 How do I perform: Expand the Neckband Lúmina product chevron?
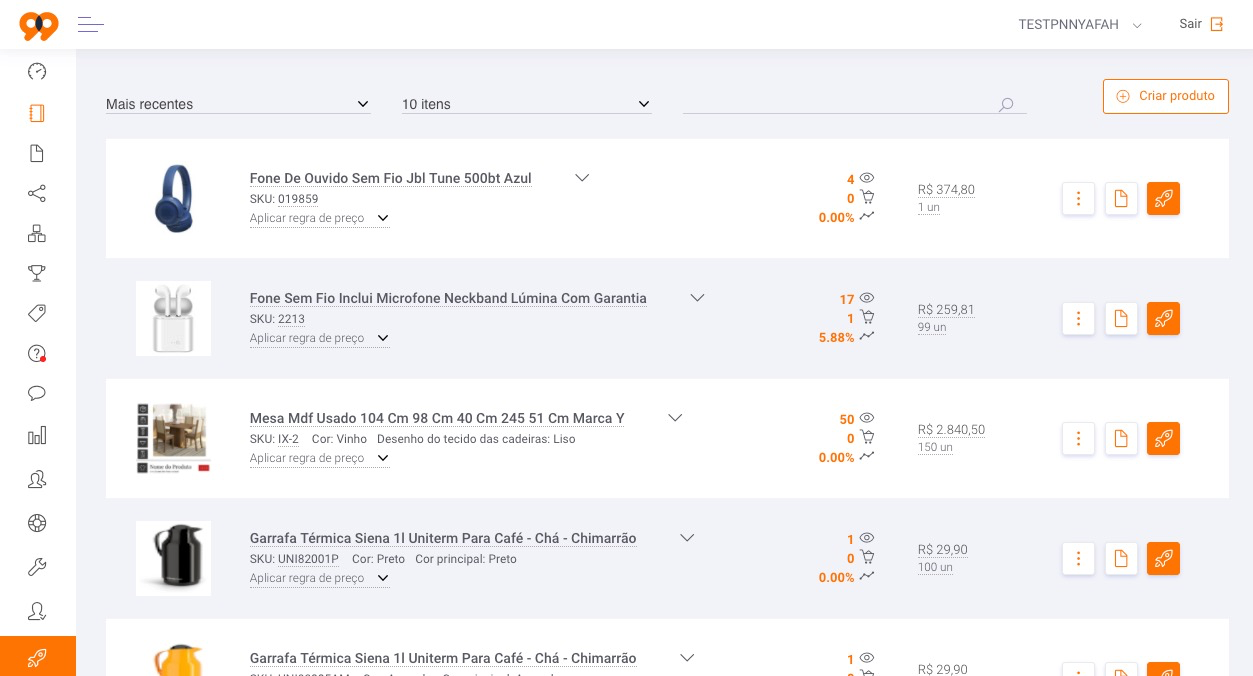tap(698, 297)
